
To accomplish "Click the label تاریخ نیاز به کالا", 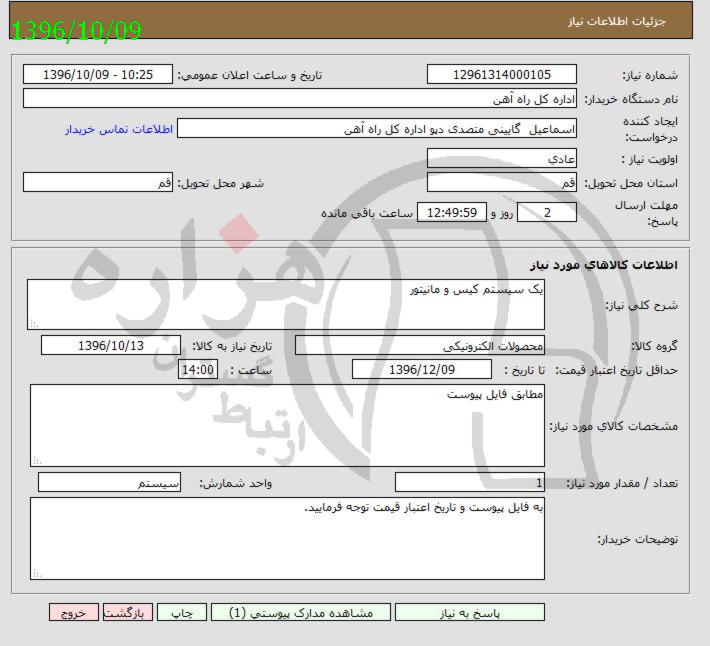I will click(x=232, y=346).
